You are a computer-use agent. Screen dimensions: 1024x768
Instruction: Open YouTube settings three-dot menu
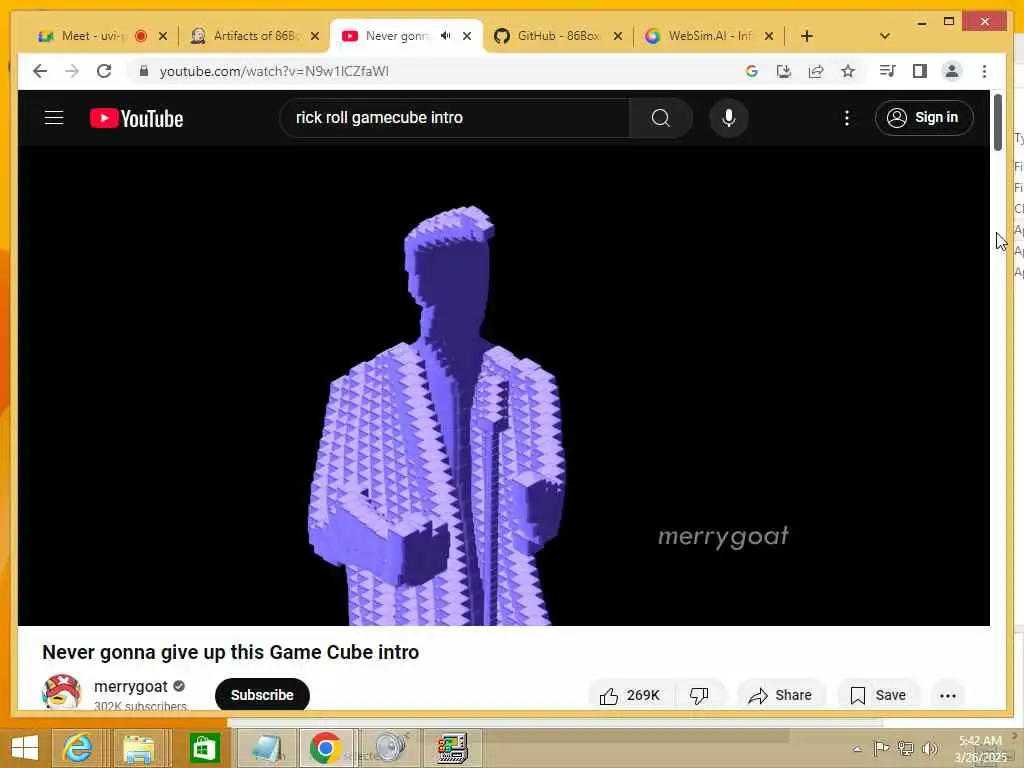(846, 118)
